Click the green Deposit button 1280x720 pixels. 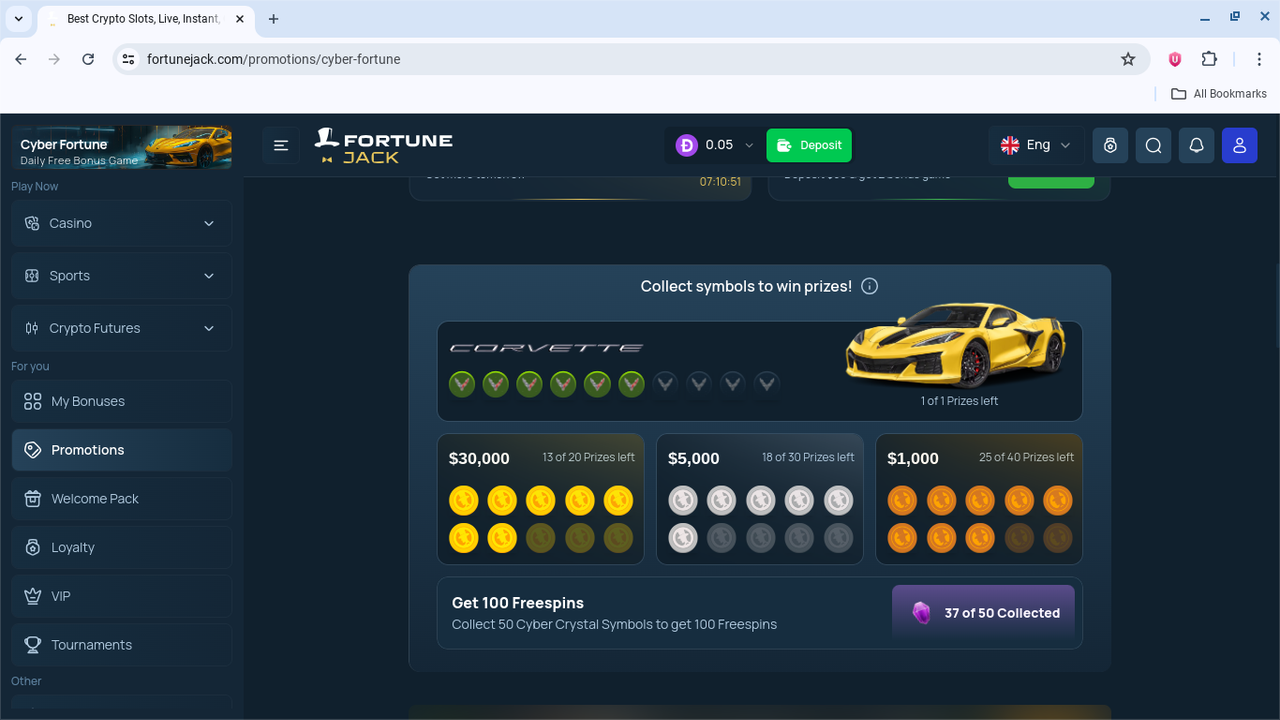point(809,145)
